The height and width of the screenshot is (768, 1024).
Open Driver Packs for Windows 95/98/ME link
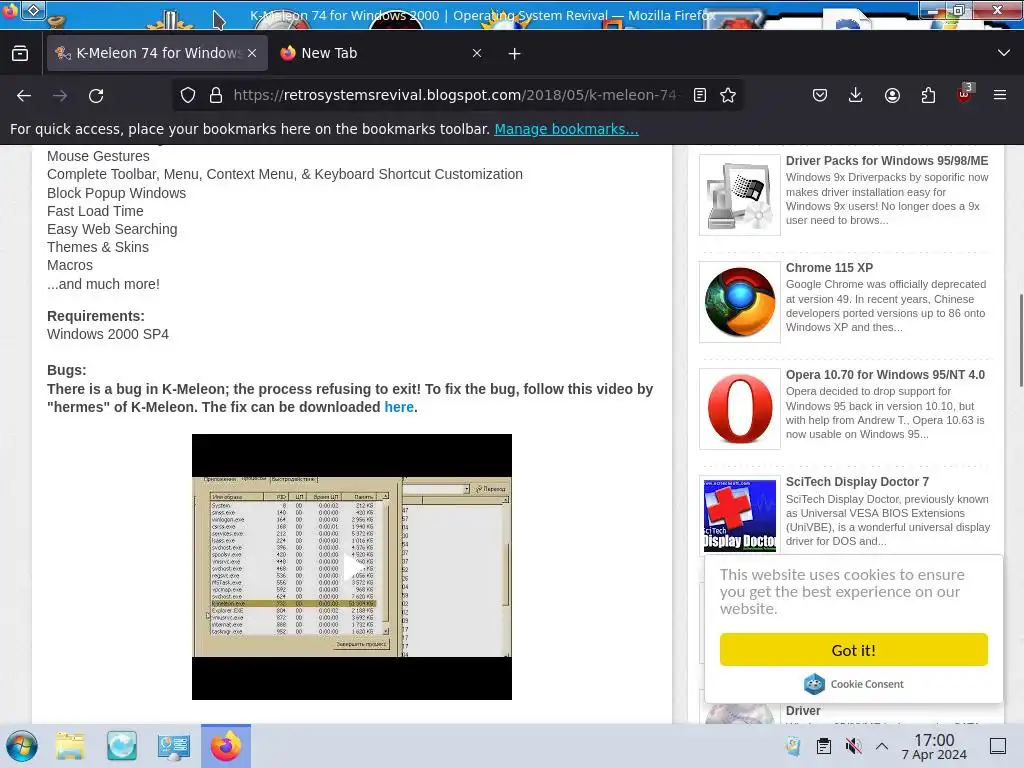887,161
